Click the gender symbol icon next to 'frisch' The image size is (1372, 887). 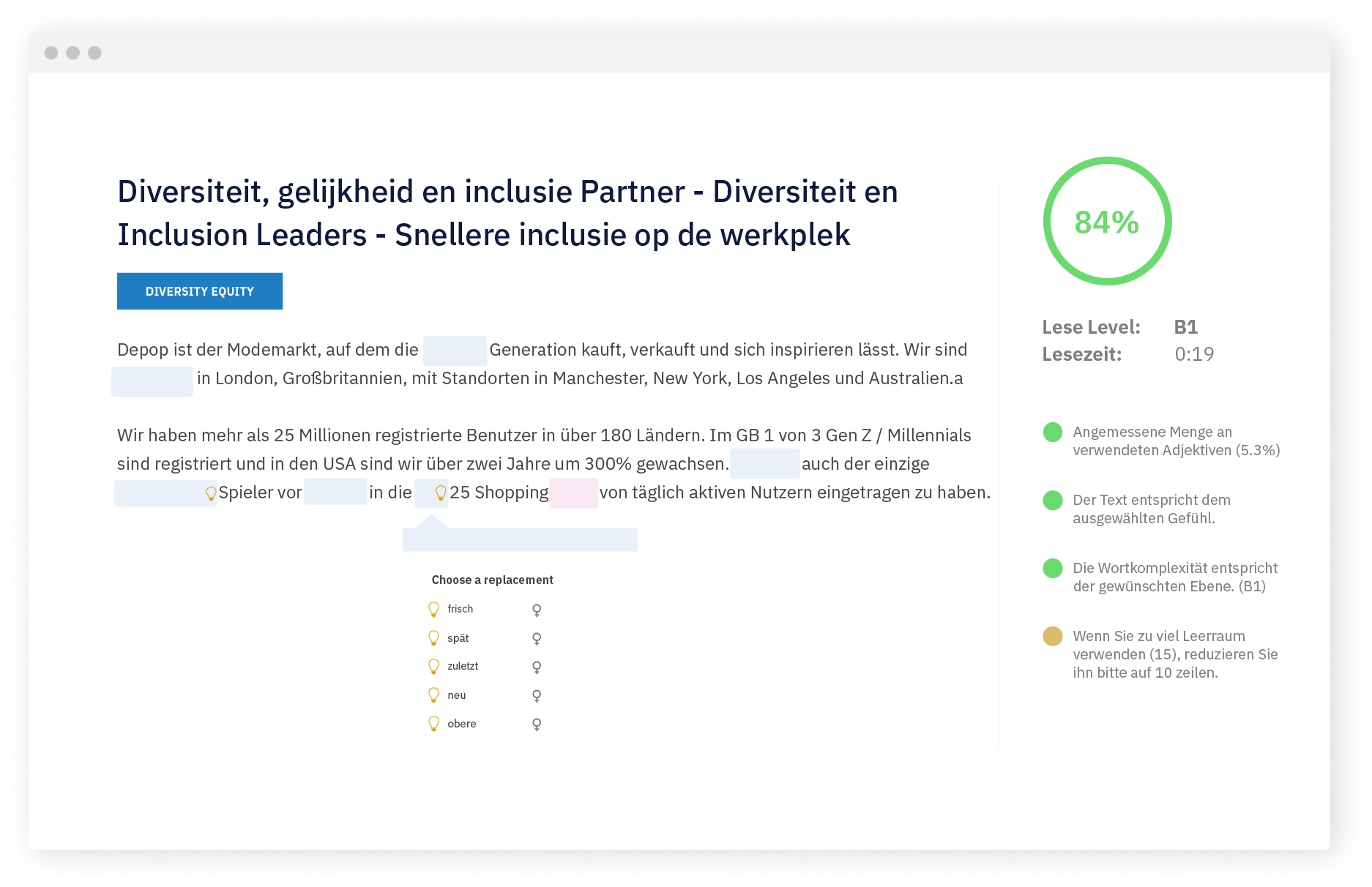click(537, 610)
